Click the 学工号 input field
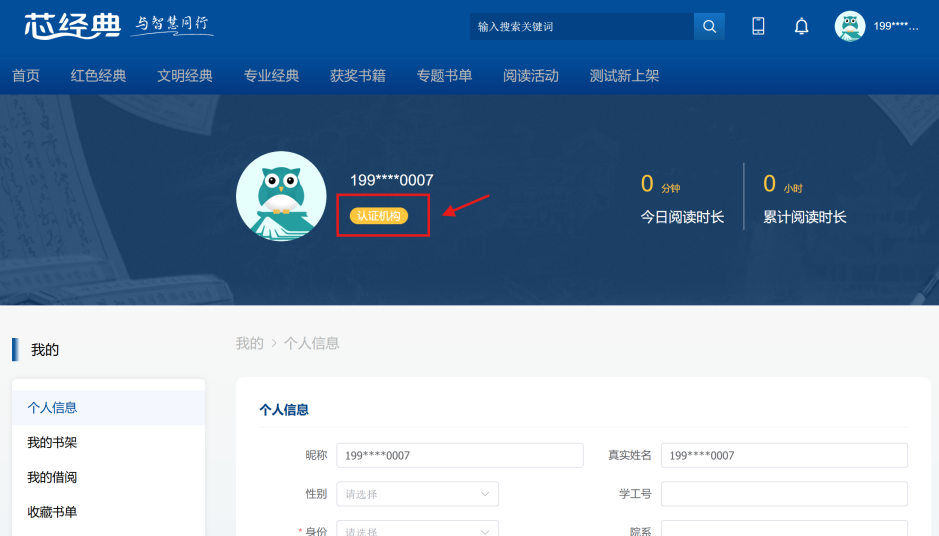This screenshot has height=536, width=939. pos(784,494)
